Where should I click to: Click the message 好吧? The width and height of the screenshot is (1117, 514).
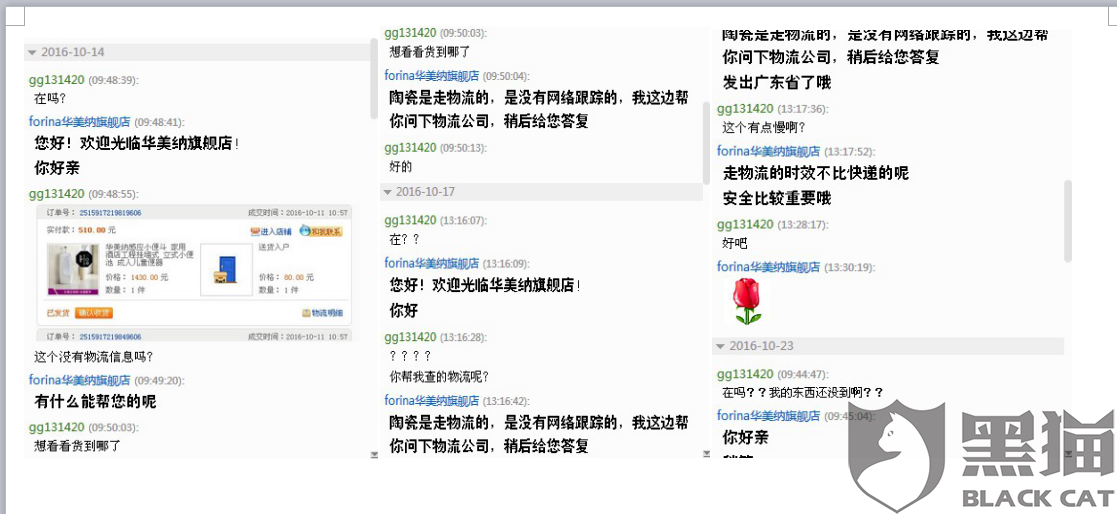(735, 243)
